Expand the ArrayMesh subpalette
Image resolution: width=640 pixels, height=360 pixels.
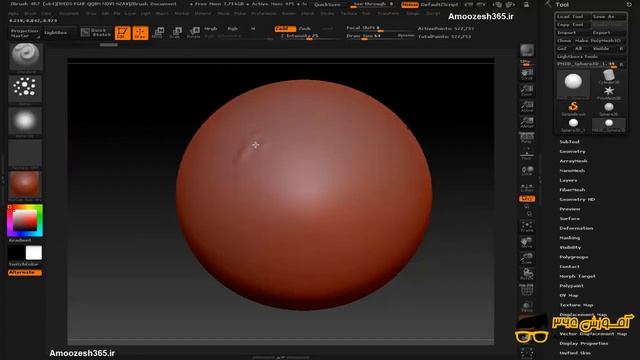(573, 161)
